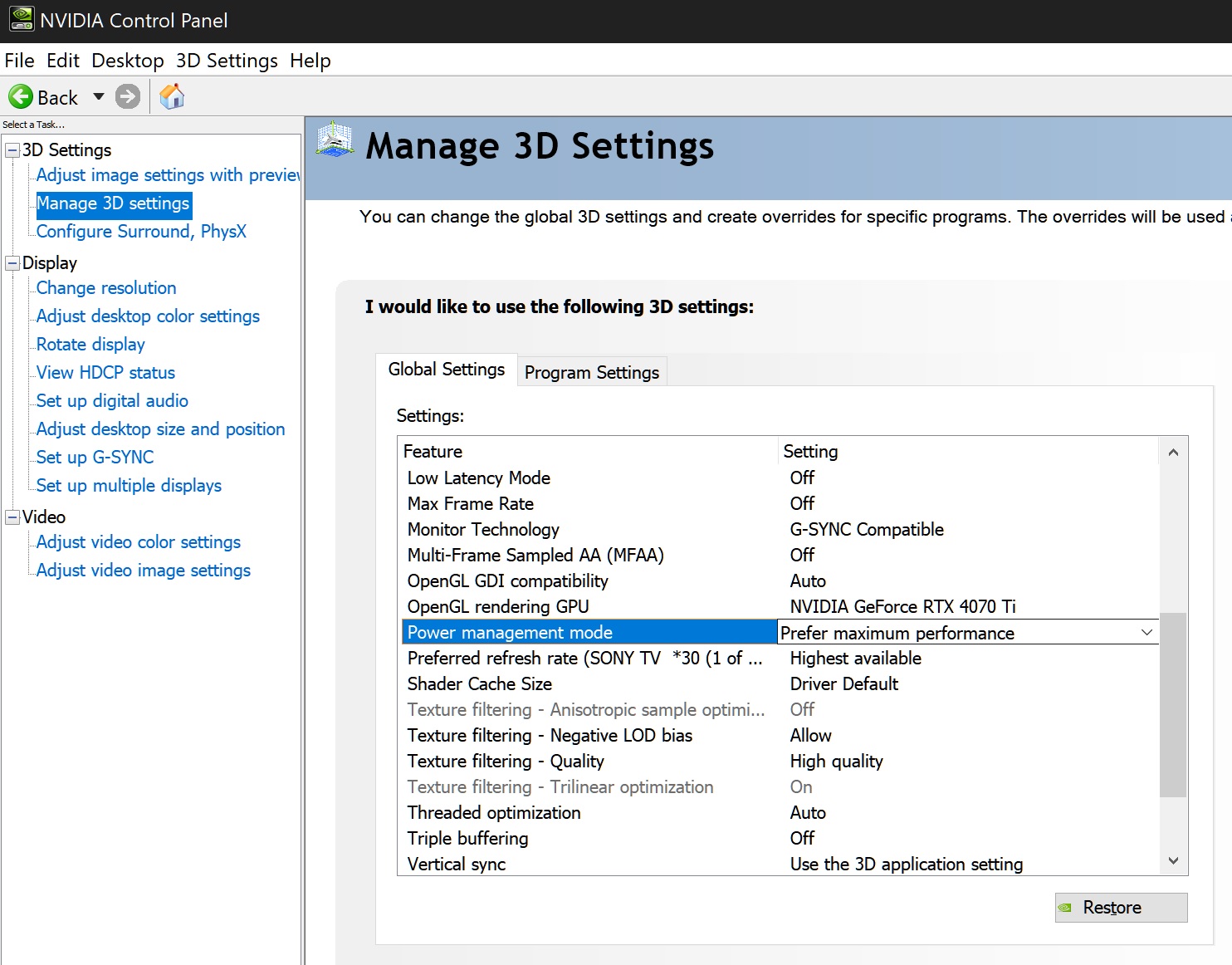This screenshot has width=1232, height=965.
Task: Collapse the Display tree node
Action: 12,263
